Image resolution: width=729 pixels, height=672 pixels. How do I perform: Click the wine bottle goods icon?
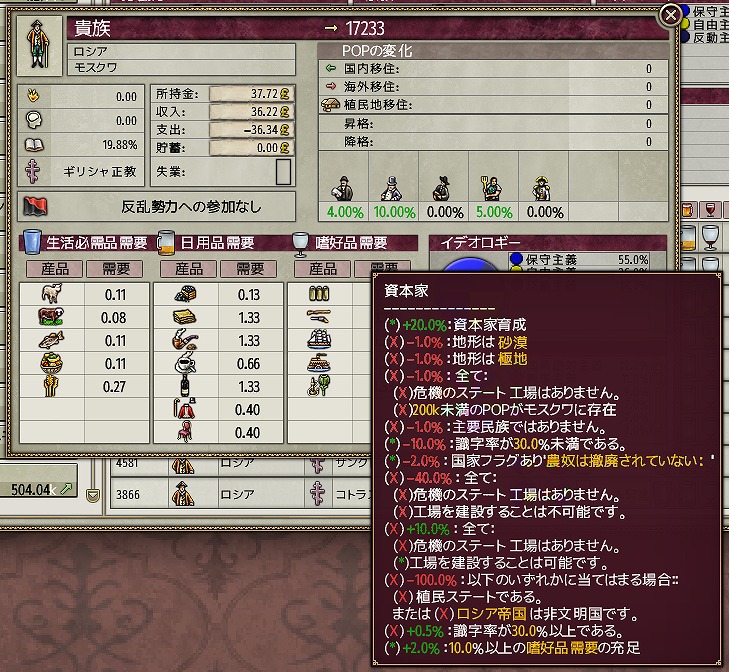(185, 386)
